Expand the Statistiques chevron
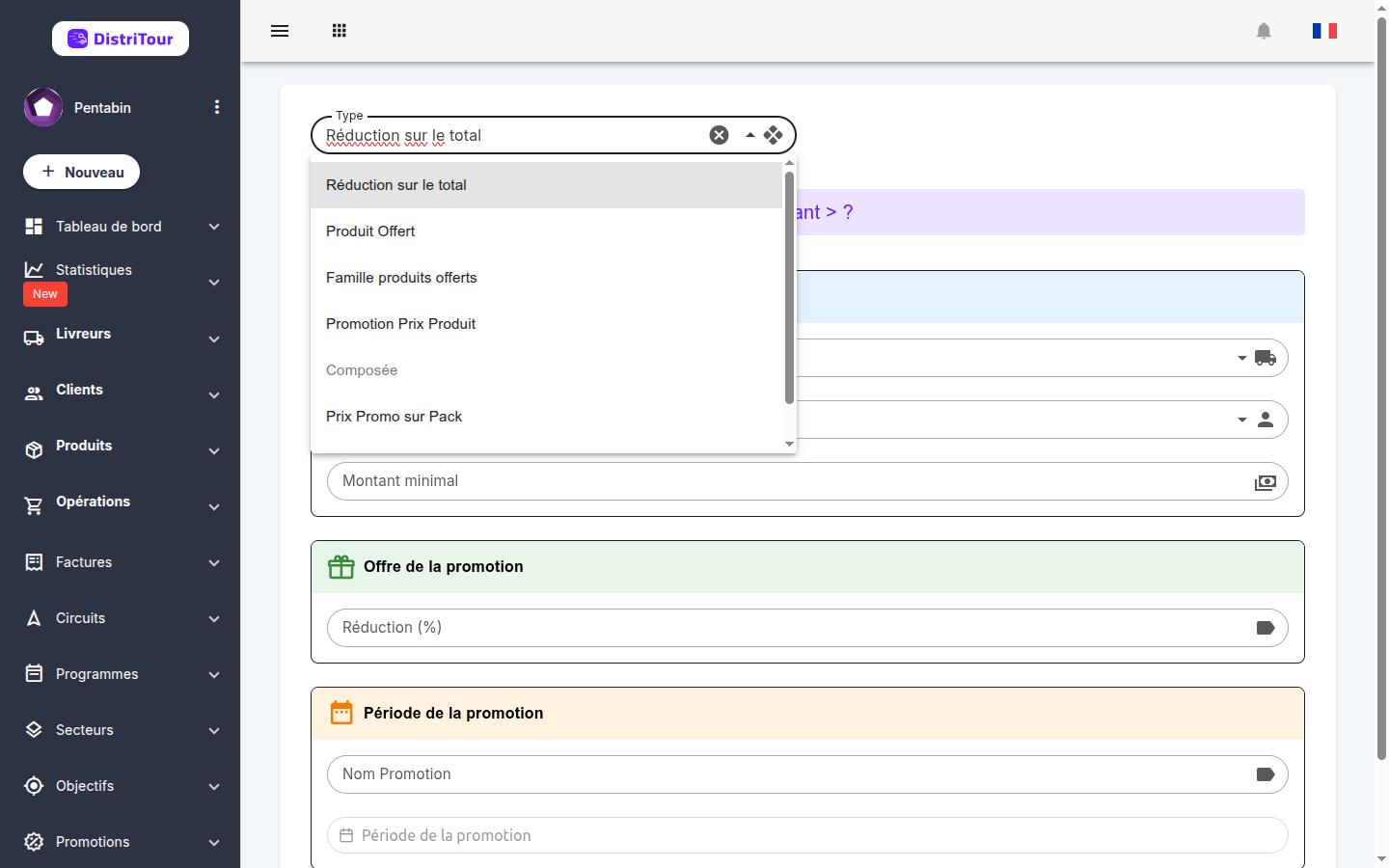 [x=214, y=283]
